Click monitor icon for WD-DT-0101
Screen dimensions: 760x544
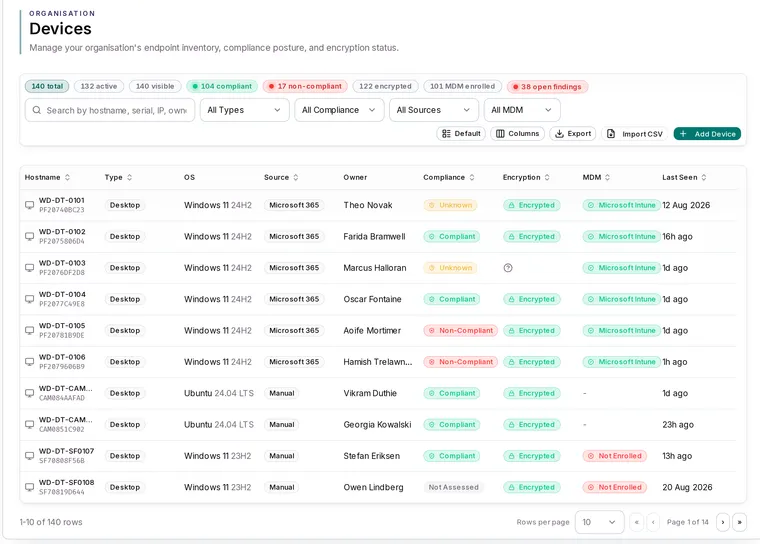[x=30, y=205]
